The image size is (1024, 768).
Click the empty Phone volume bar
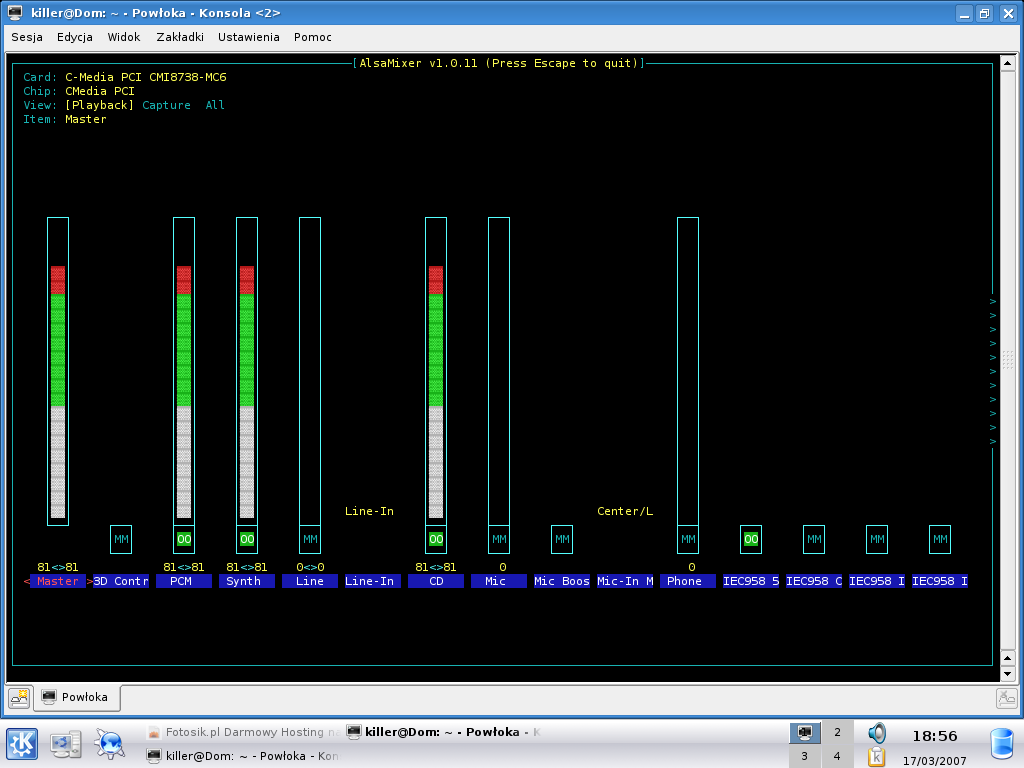(x=688, y=371)
